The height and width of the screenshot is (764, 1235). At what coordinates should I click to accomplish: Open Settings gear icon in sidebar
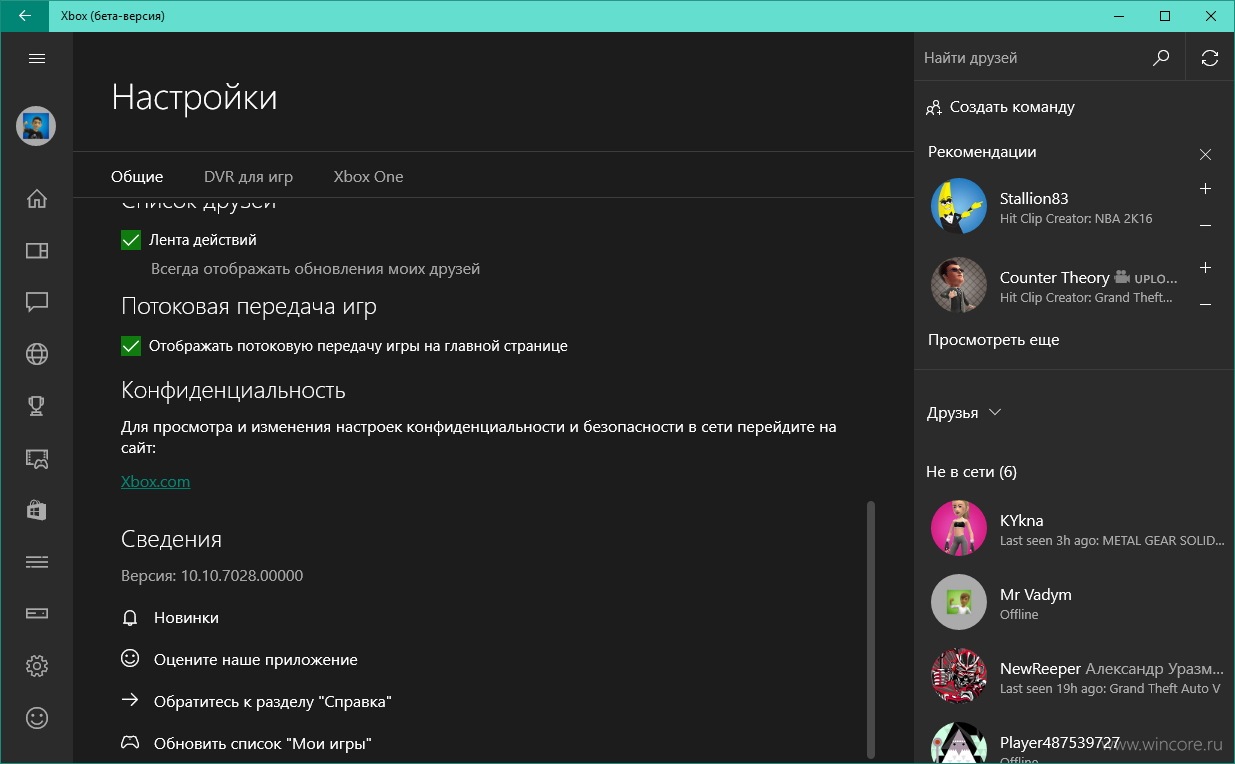pyautogui.click(x=37, y=666)
